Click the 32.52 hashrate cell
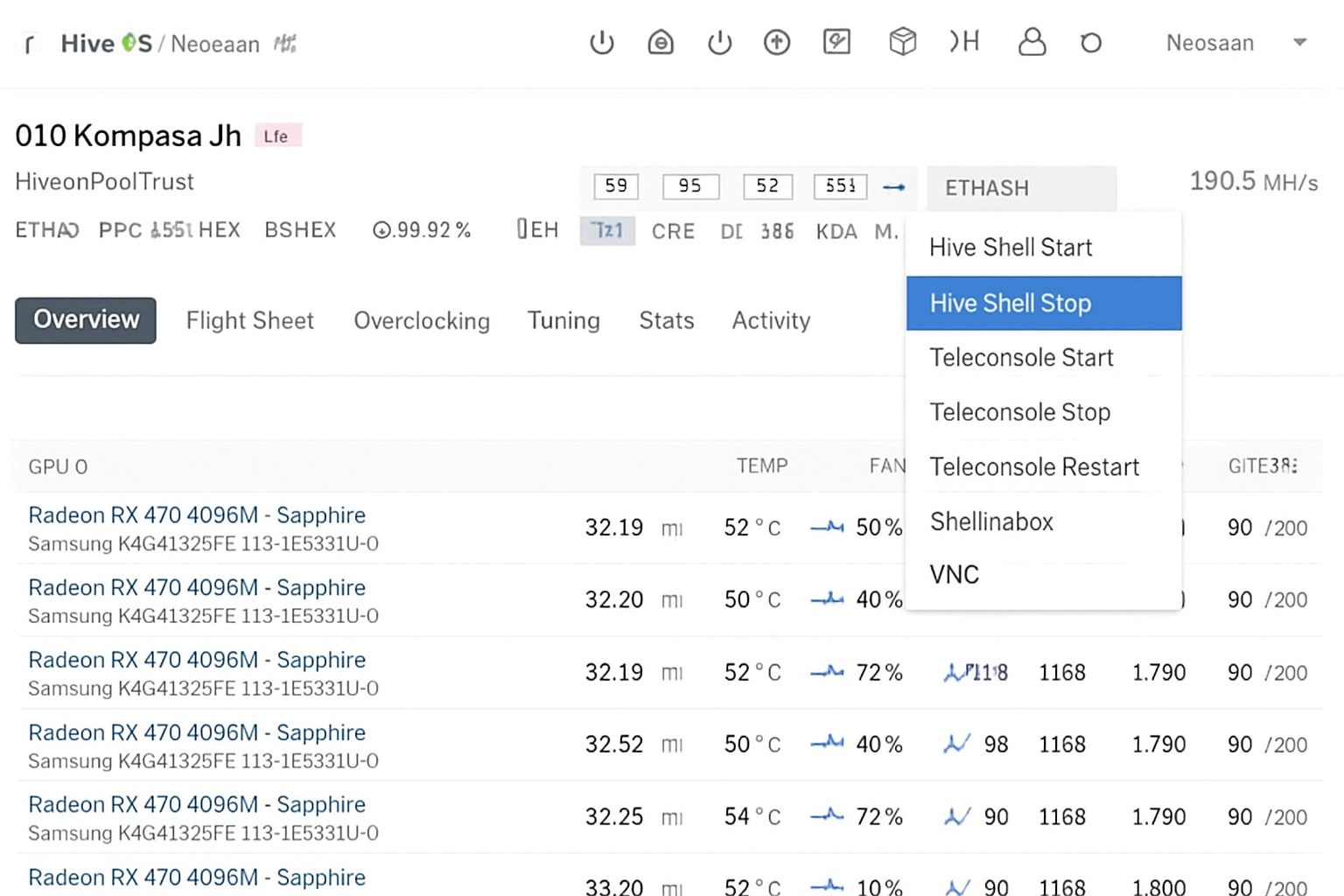The image size is (1344, 896). click(x=614, y=744)
